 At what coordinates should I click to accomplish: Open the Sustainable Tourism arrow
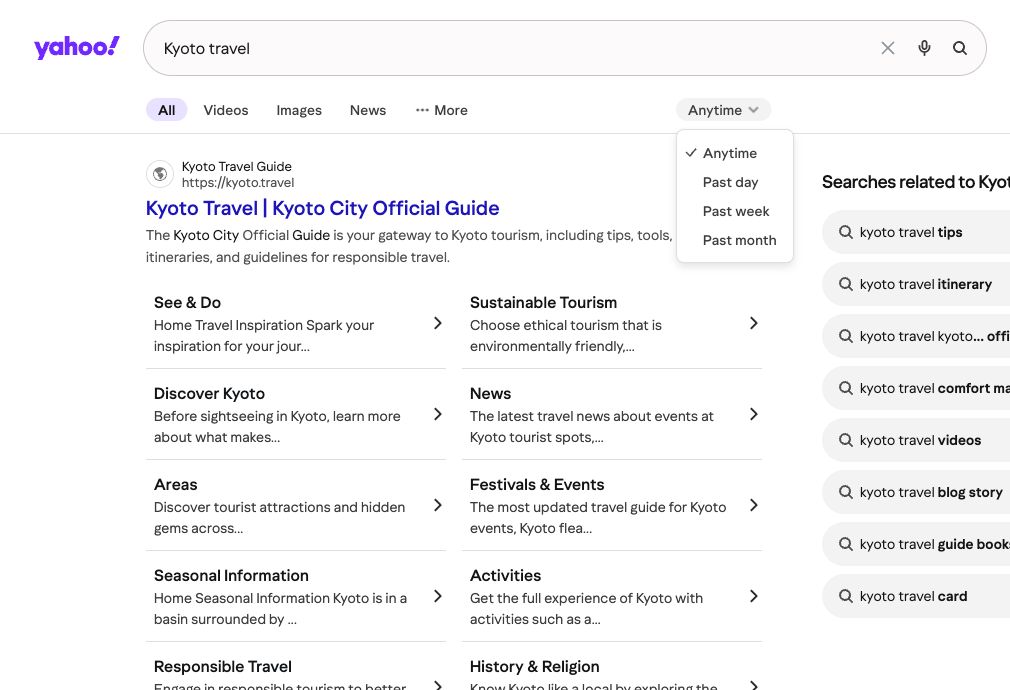754,323
